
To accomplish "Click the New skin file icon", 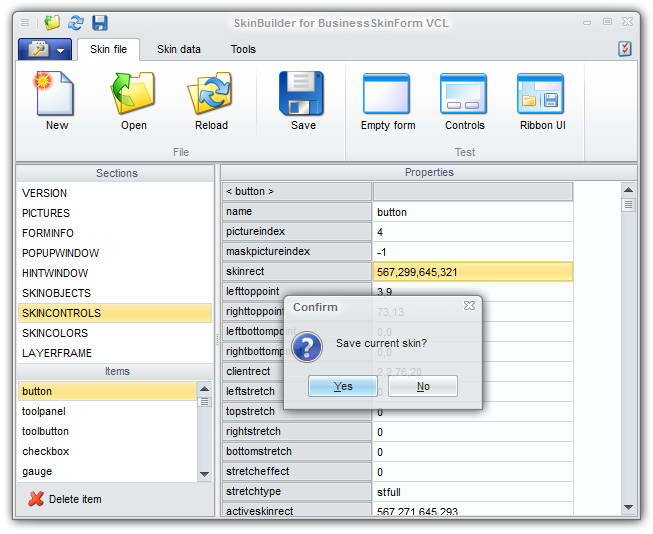I will (57, 95).
